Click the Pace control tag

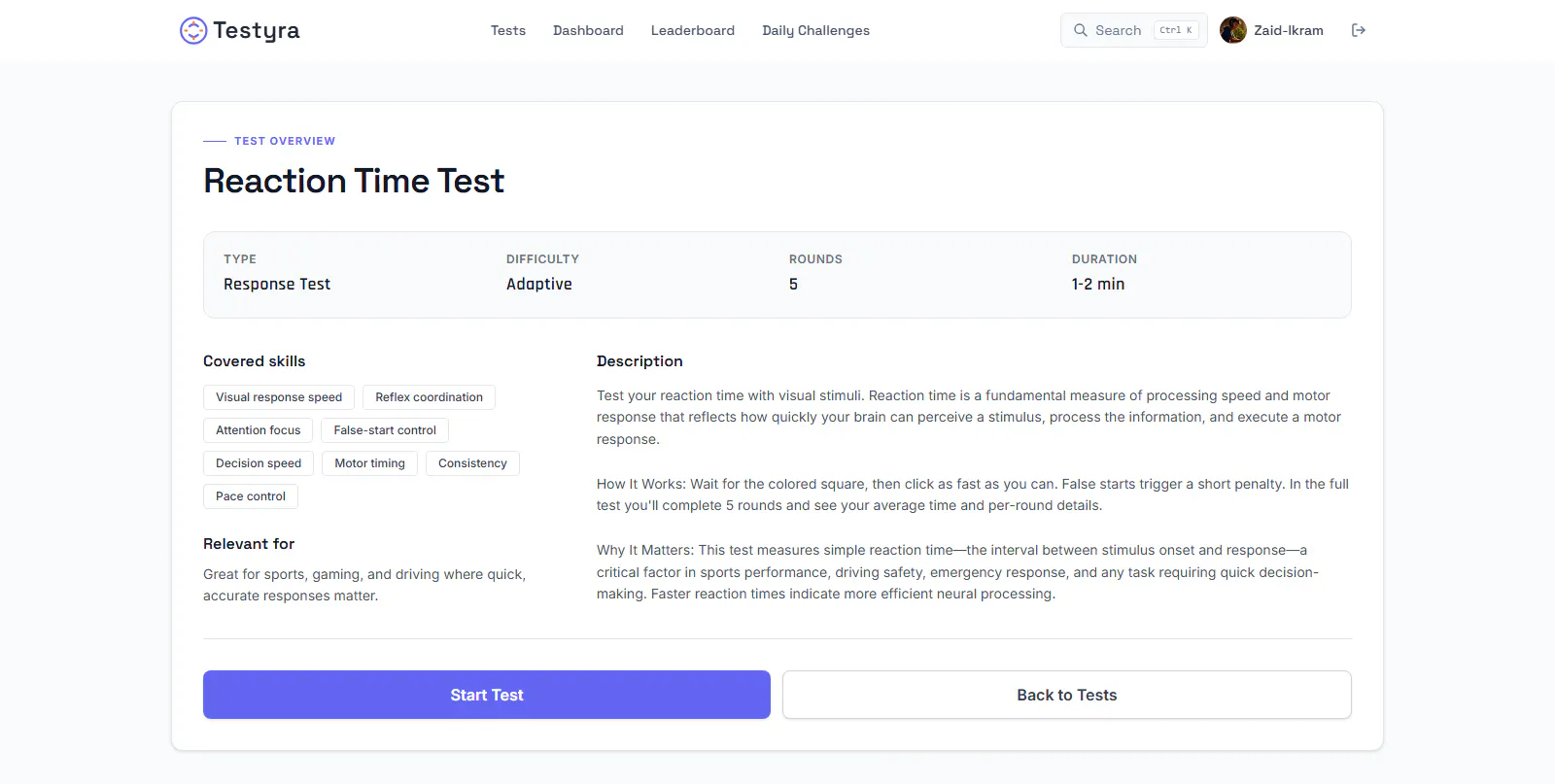point(251,496)
